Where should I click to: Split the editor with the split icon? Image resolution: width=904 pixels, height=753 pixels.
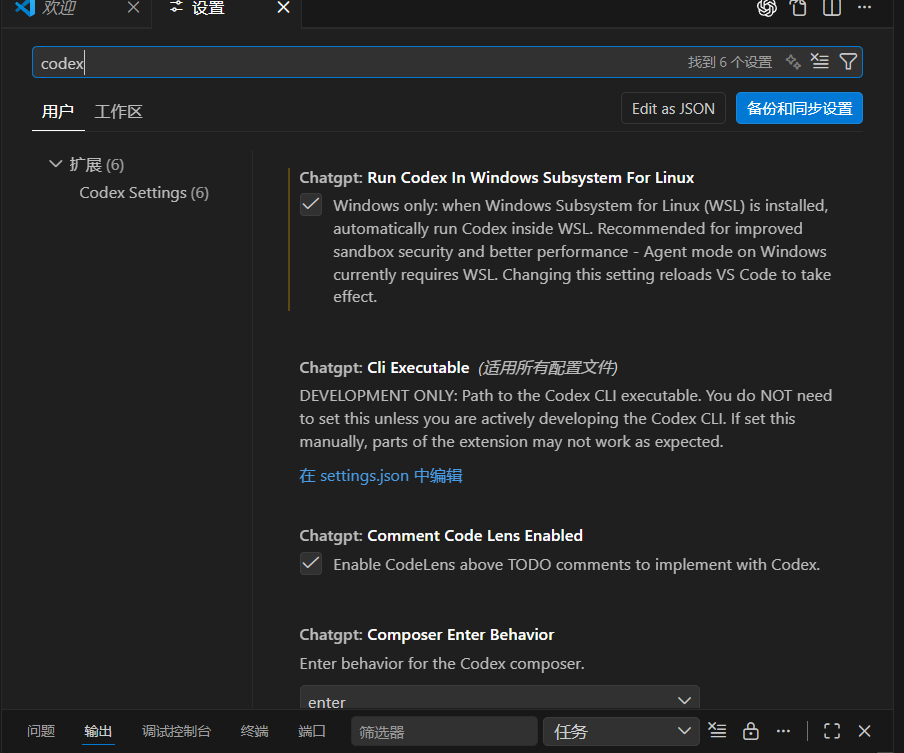831,8
